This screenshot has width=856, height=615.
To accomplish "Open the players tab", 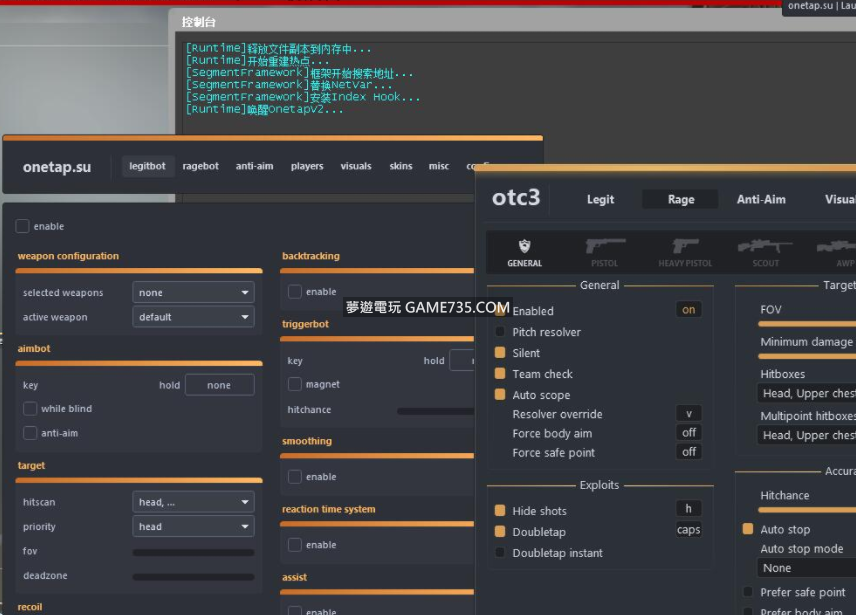I will (307, 166).
